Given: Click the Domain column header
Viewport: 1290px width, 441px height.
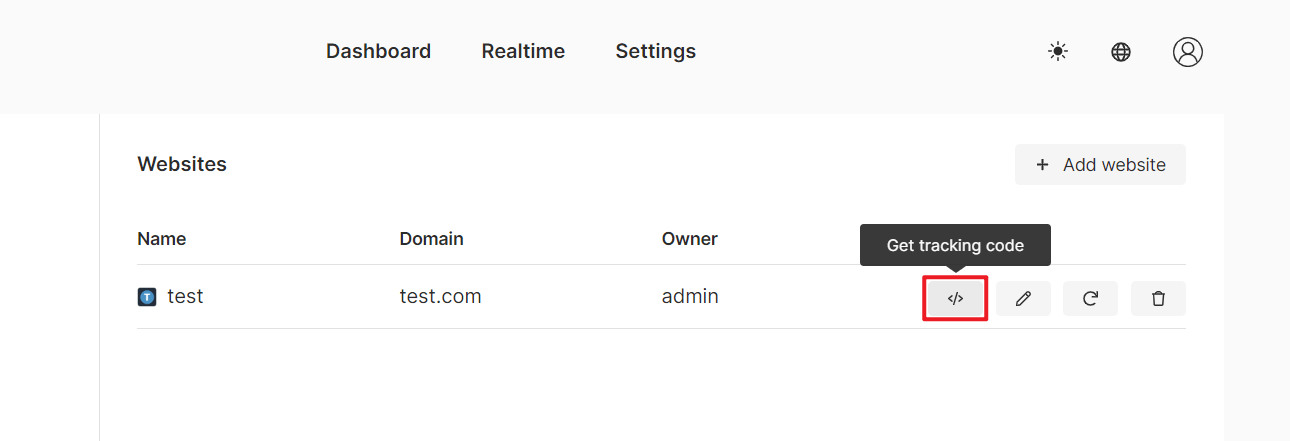Looking at the screenshot, I should pyautogui.click(x=431, y=239).
